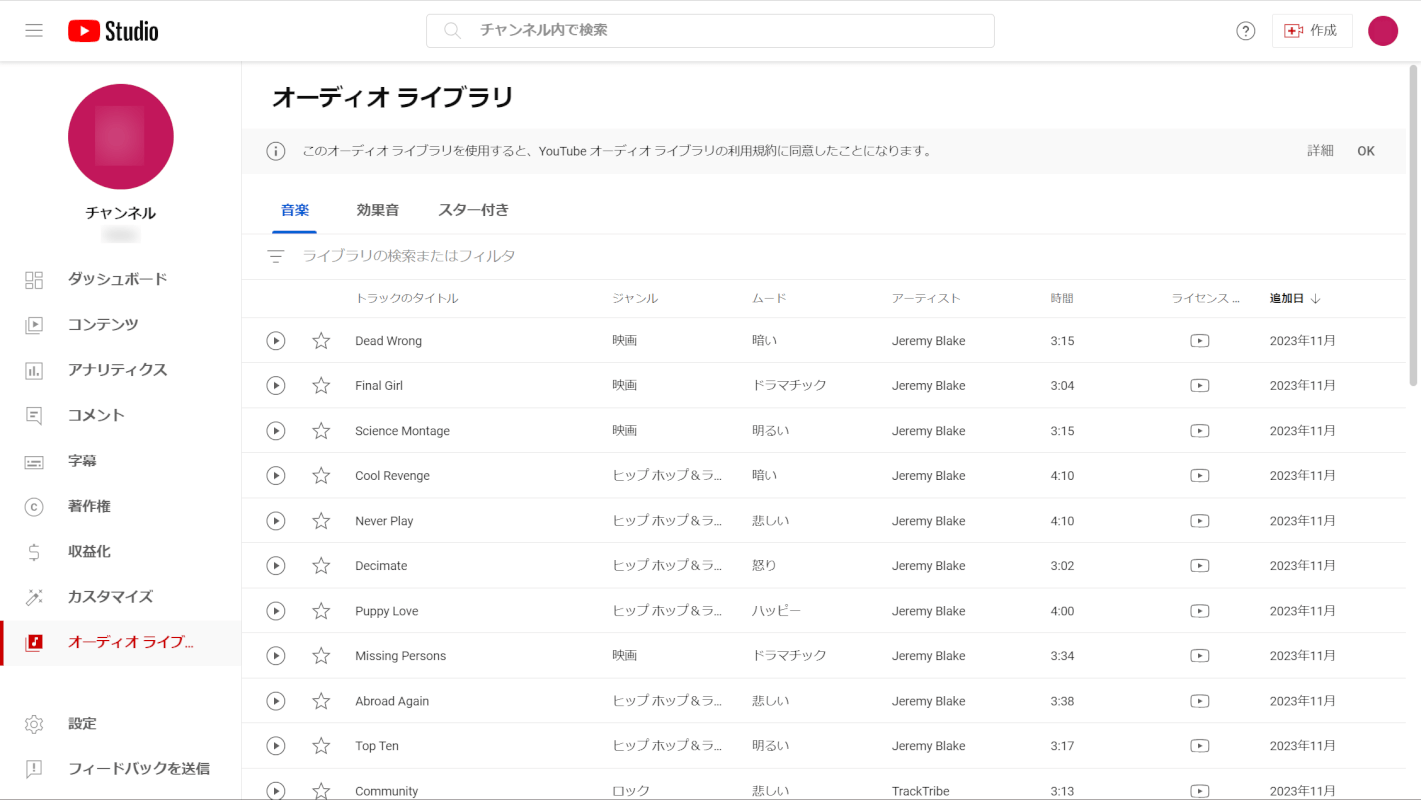
Task: Play the Puppy Love track
Action: 276,611
